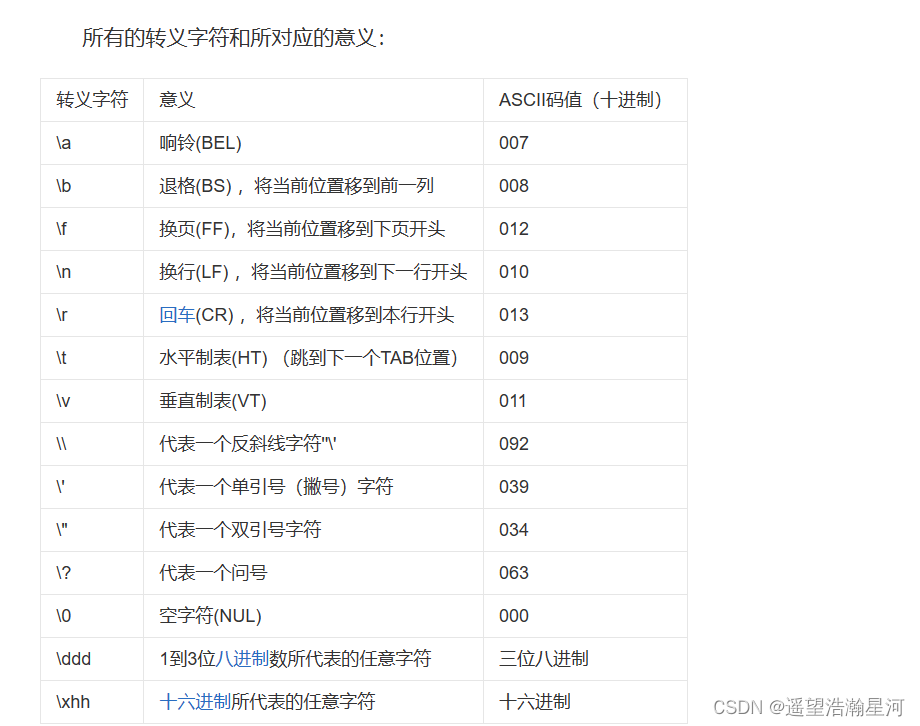
Task: Click the heading 所有的转义字符和所对应的意义
Action: (235, 38)
